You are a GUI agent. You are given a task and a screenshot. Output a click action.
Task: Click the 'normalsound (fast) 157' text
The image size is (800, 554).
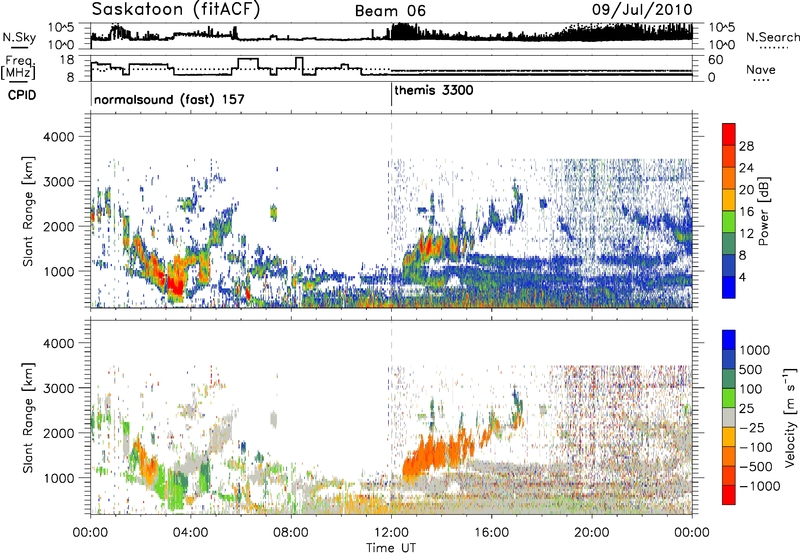[169, 99]
